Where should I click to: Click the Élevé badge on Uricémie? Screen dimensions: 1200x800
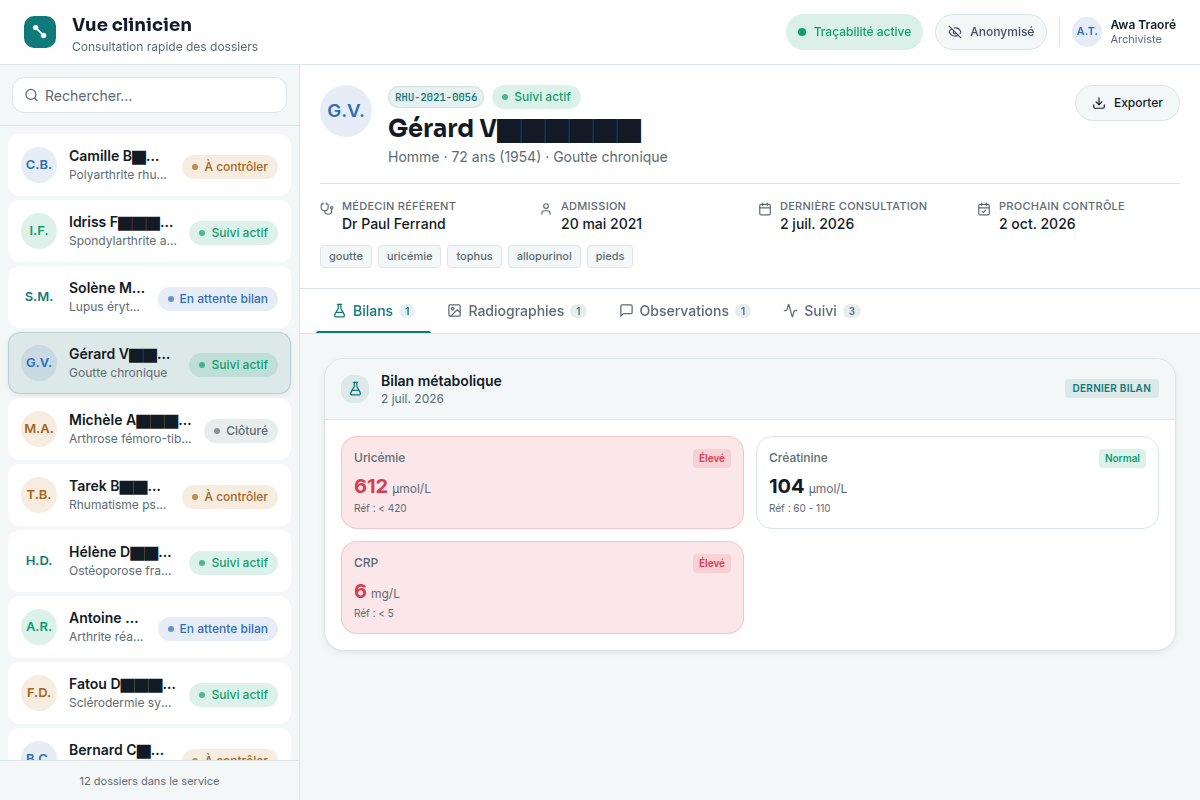[x=712, y=458]
